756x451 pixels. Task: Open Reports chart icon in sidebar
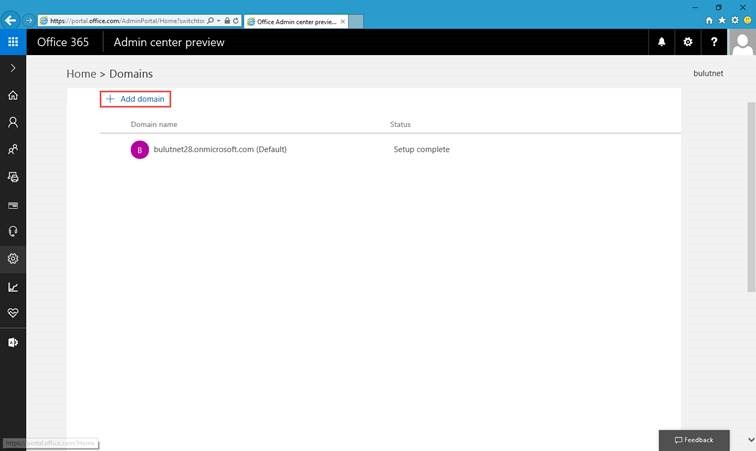(13, 287)
